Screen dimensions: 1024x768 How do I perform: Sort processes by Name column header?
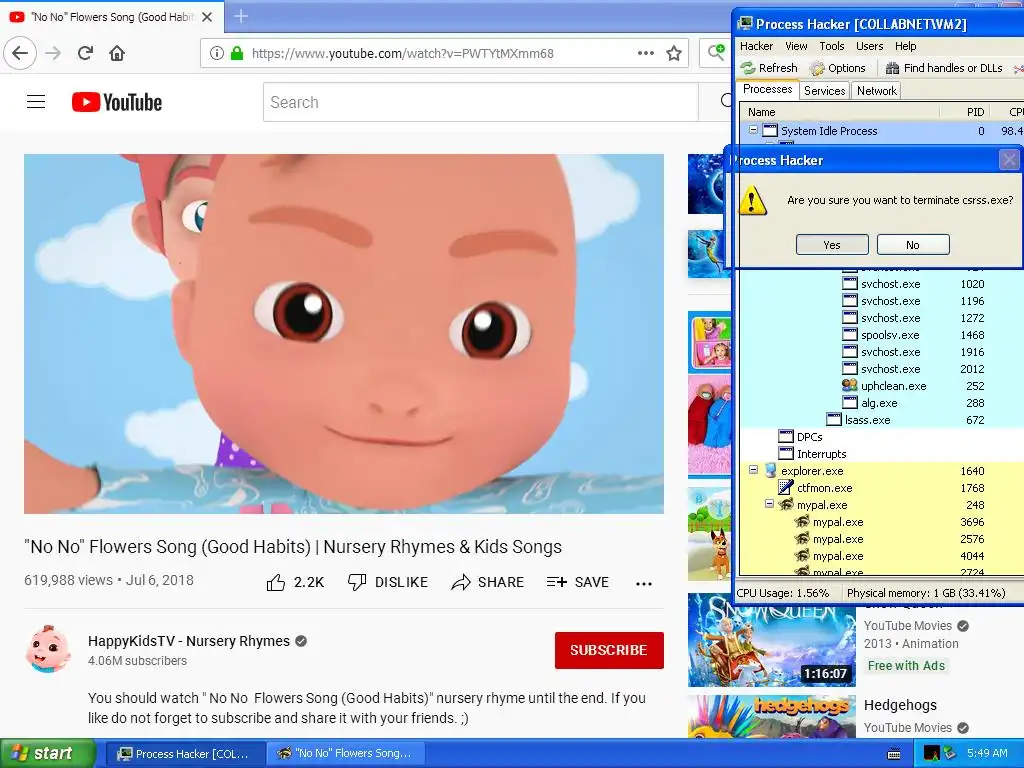[x=839, y=112]
